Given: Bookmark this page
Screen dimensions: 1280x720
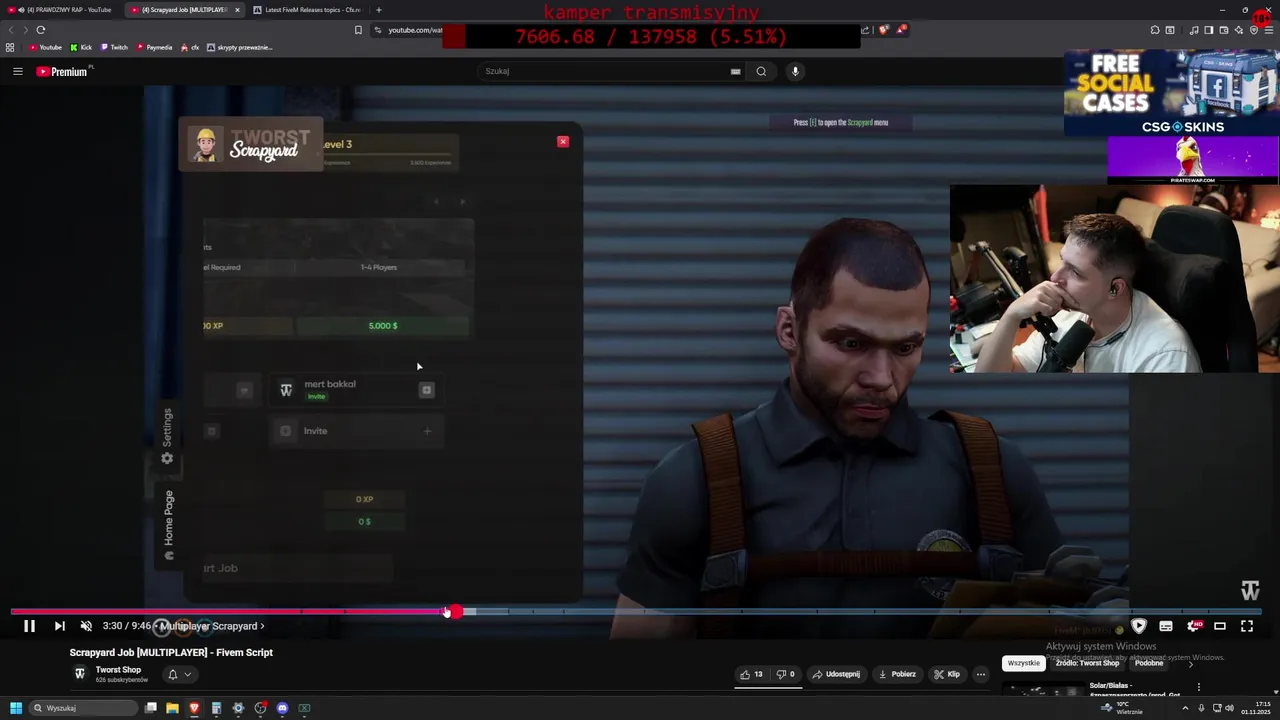Looking at the screenshot, I should click(x=358, y=30).
